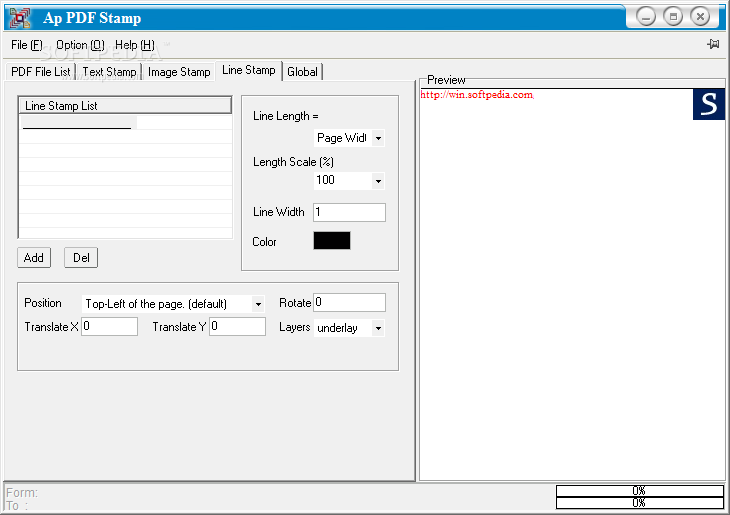Click the win.softpedia.com link in preview
This screenshot has height=515, width=730.
click(x=477, y=95)
